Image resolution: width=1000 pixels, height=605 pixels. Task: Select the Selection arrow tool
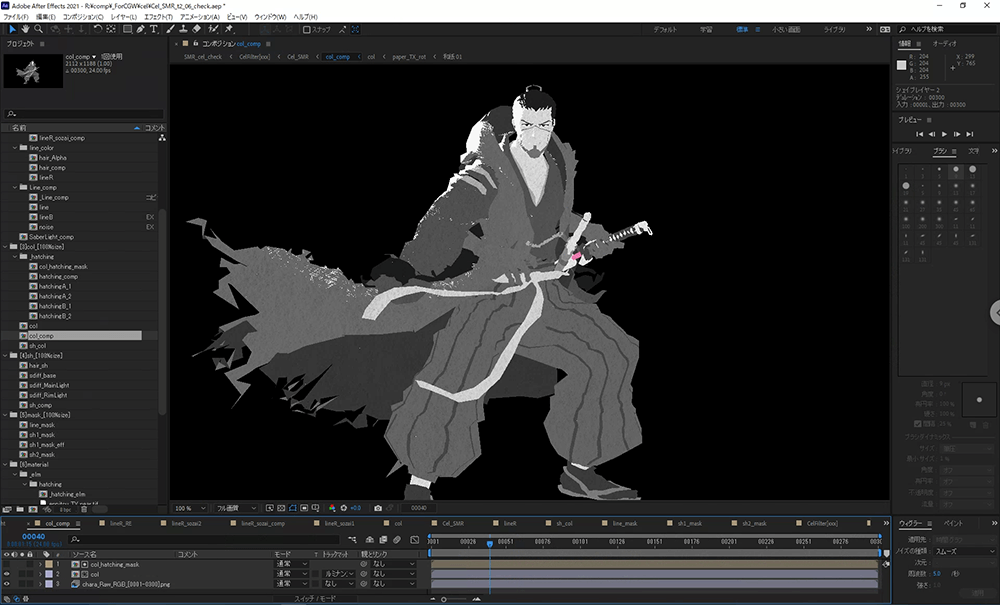(12, 29)
